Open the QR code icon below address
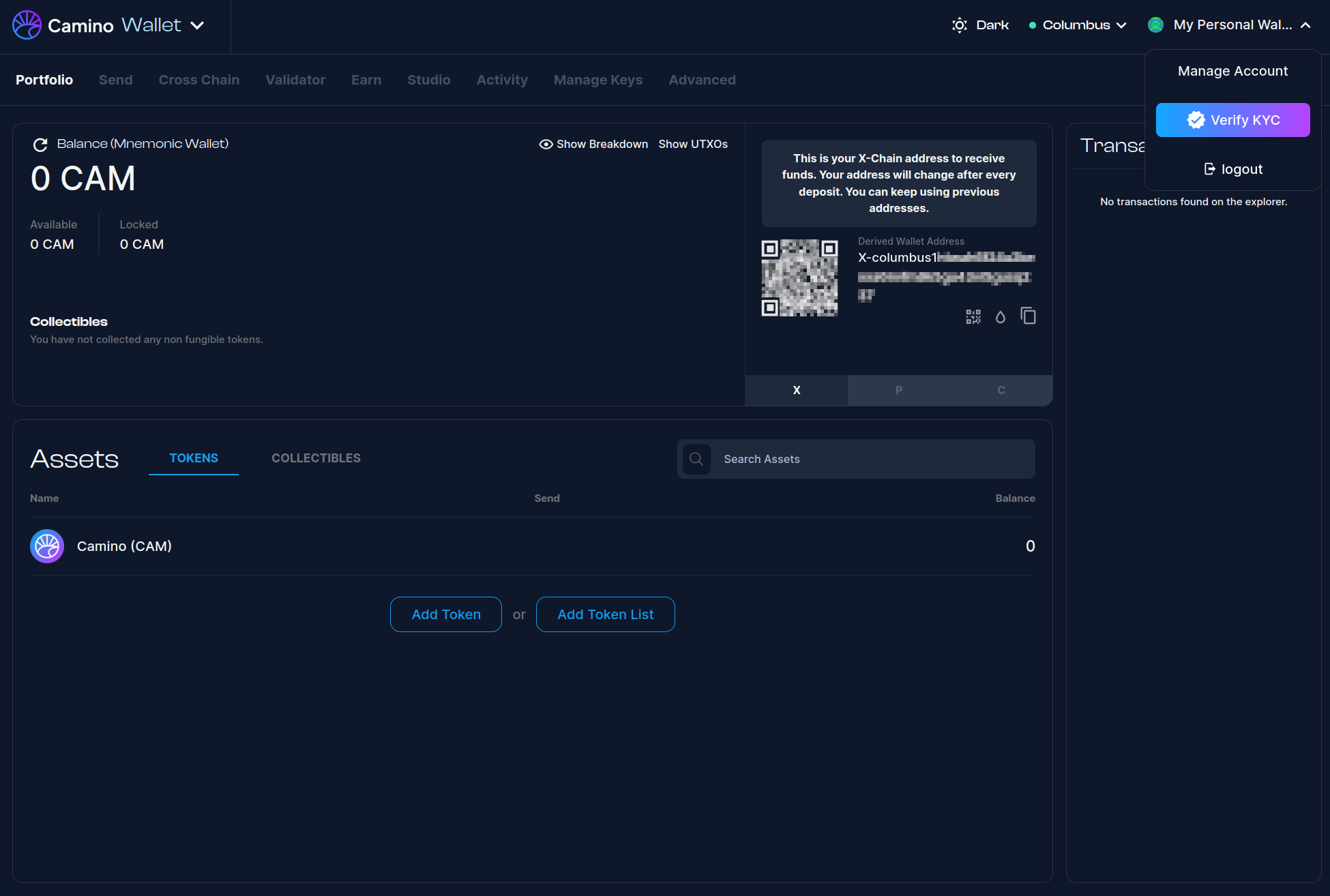Viewport: 1330px width, 896px height. 973,316
